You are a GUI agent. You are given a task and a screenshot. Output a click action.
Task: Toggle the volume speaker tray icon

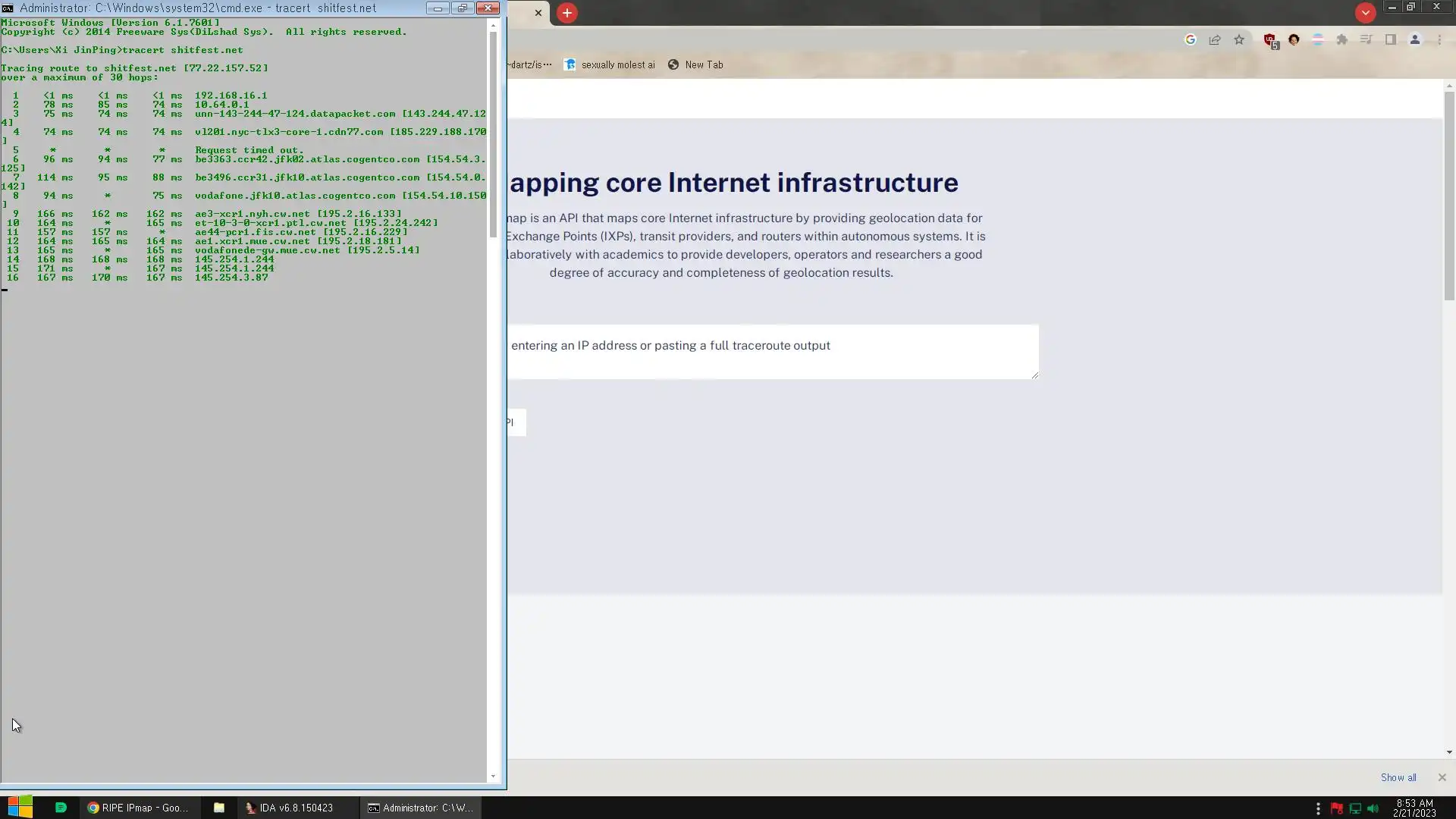[x=1373, y=808]
